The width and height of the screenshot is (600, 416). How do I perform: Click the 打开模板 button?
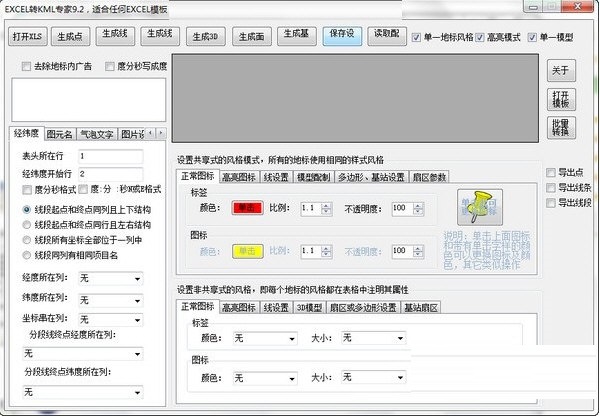(561, 99)
